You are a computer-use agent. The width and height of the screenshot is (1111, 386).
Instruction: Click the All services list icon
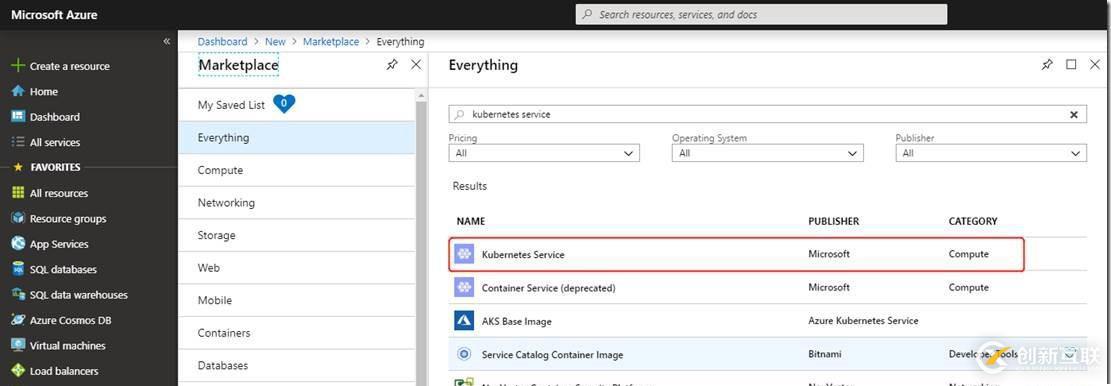18,142
